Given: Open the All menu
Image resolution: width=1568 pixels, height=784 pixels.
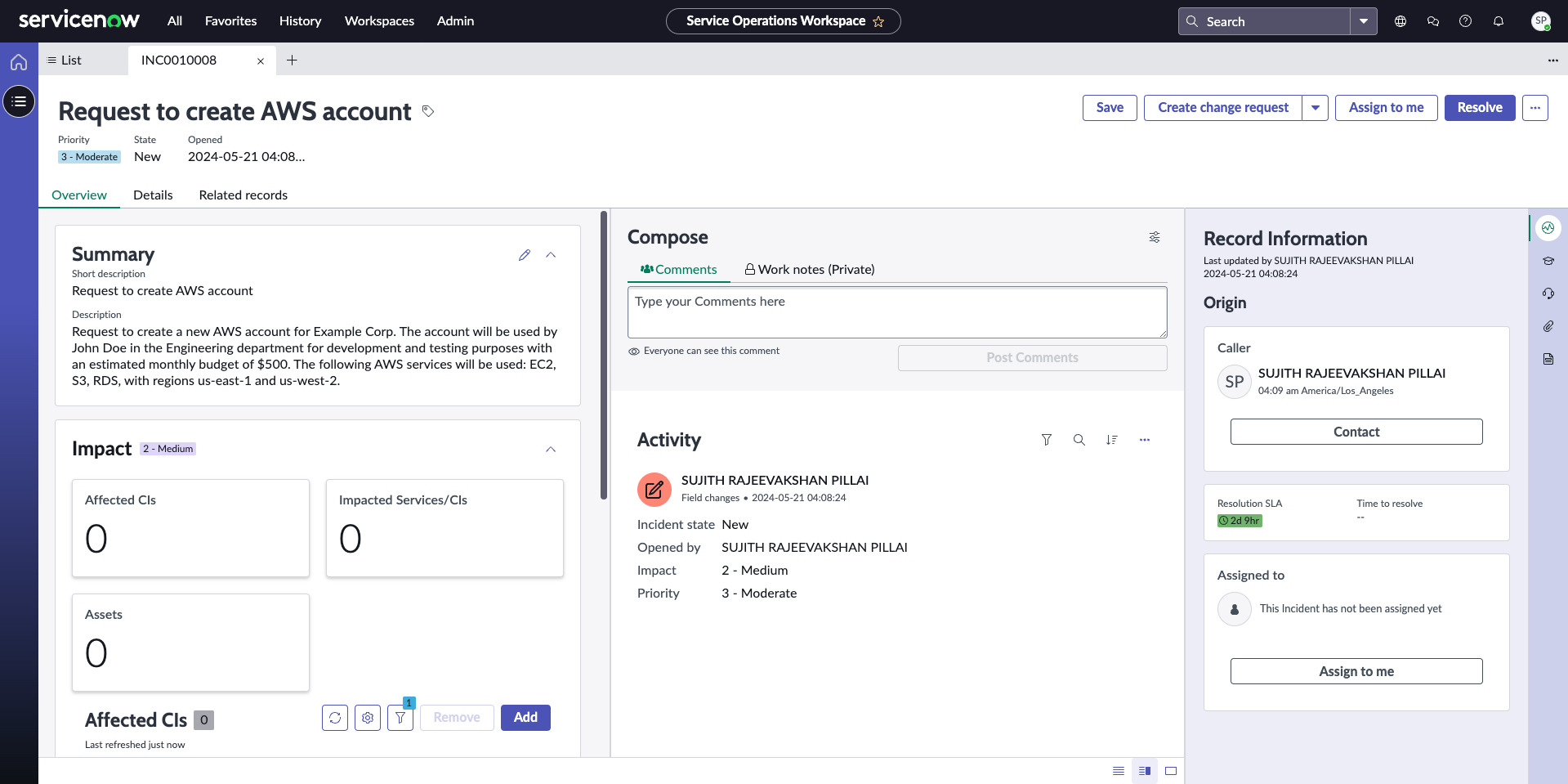Looking at the screenshot, I should pos(175,21).
